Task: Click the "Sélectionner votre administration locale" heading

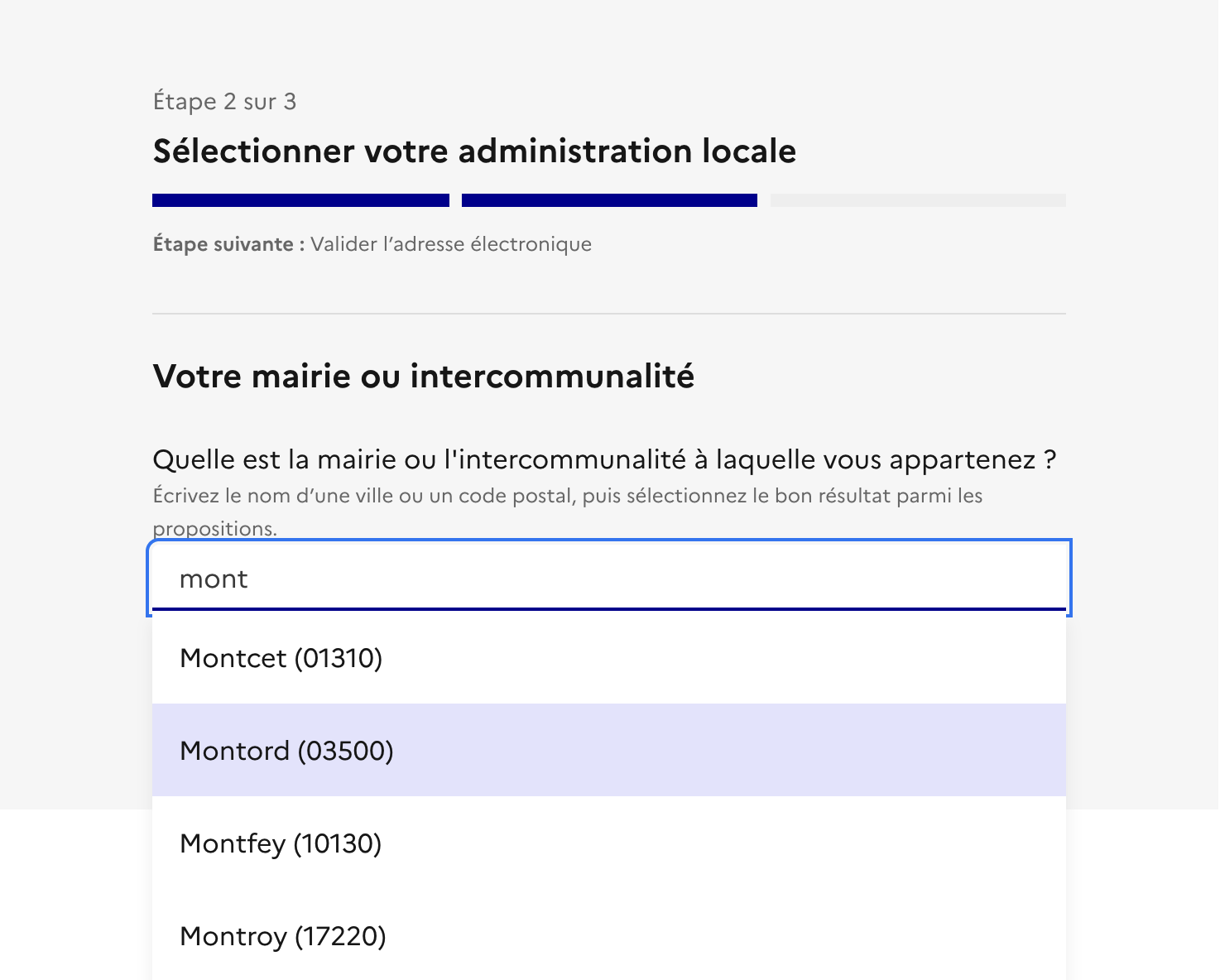Action: (x=474, y=151)
